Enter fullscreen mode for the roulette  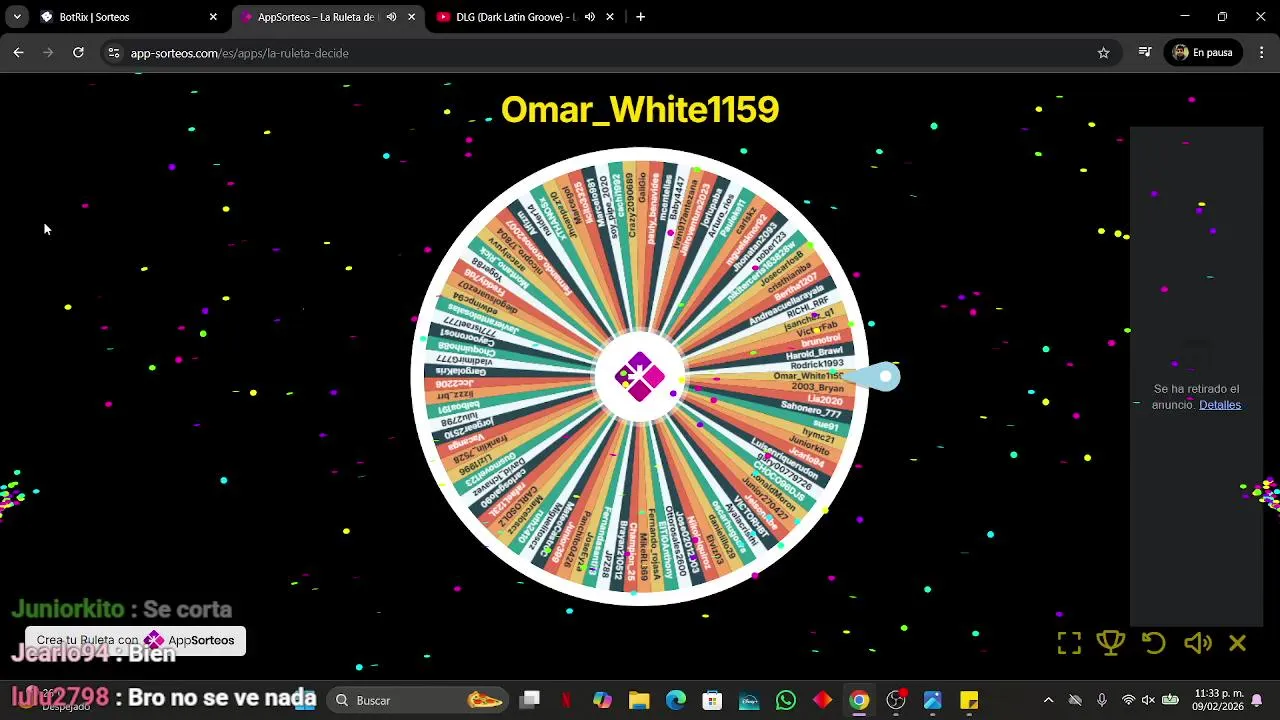click(x=1069, y=644)
